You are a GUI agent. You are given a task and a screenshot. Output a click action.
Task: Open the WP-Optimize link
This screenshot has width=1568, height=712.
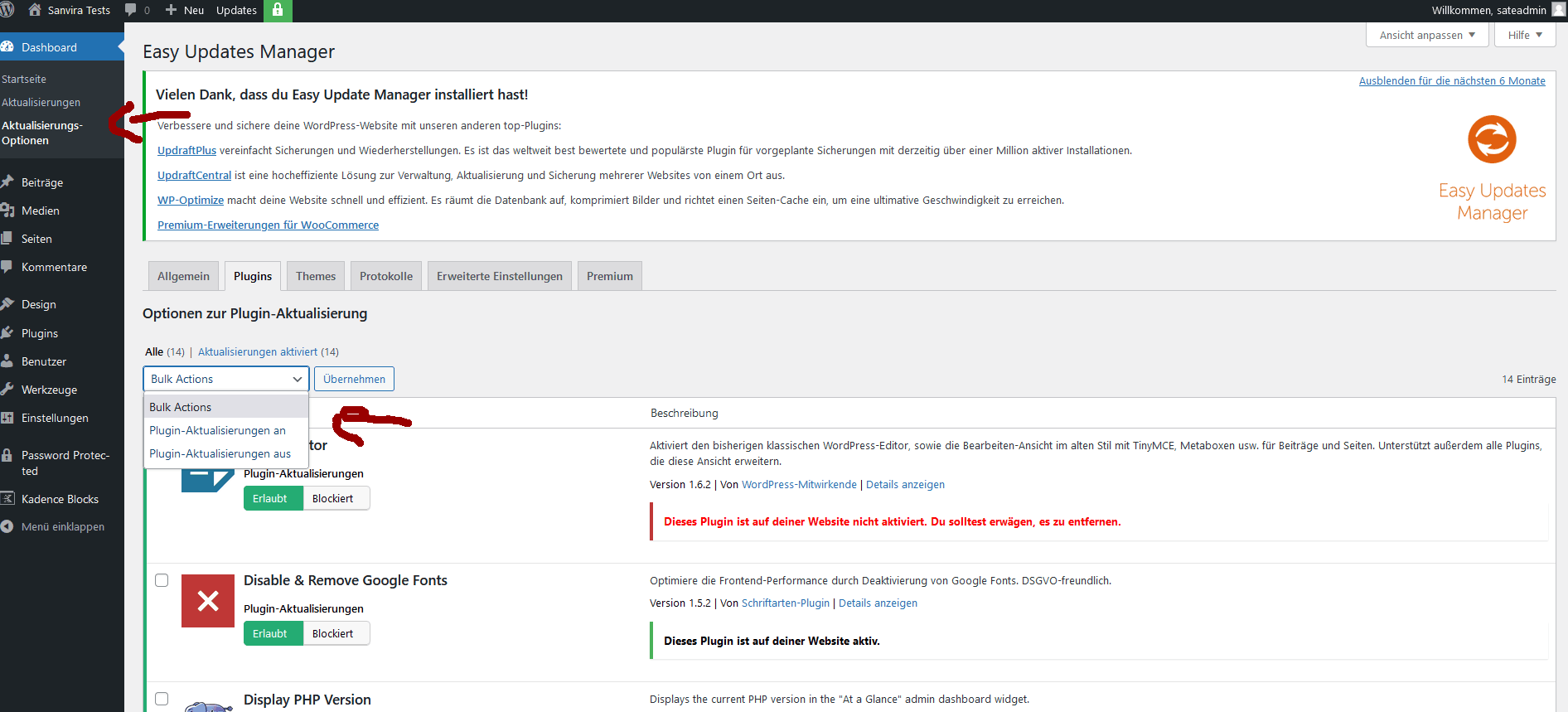(x=191, y=200)
